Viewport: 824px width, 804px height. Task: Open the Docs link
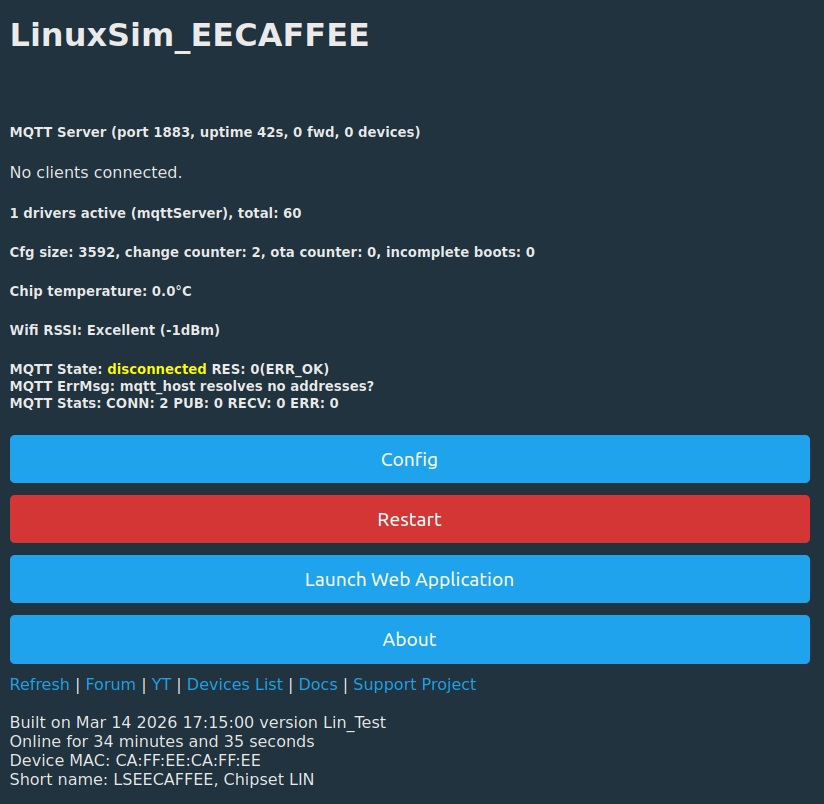(x=318, y=685)
